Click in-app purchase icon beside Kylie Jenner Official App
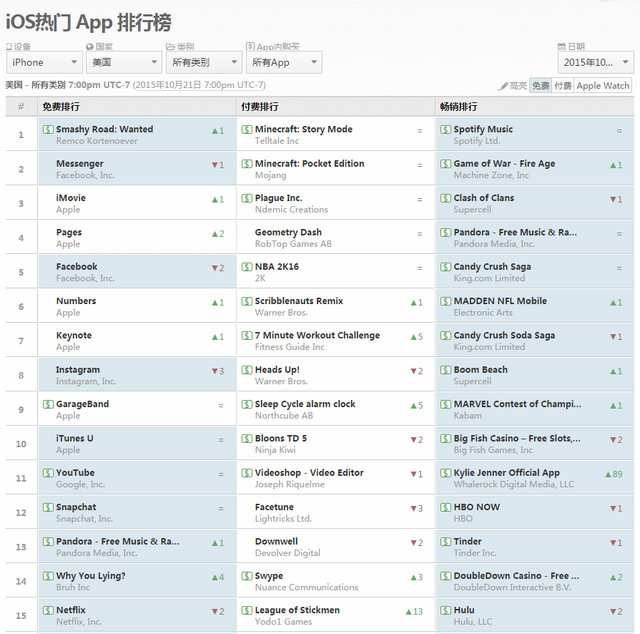 [446, 473]
